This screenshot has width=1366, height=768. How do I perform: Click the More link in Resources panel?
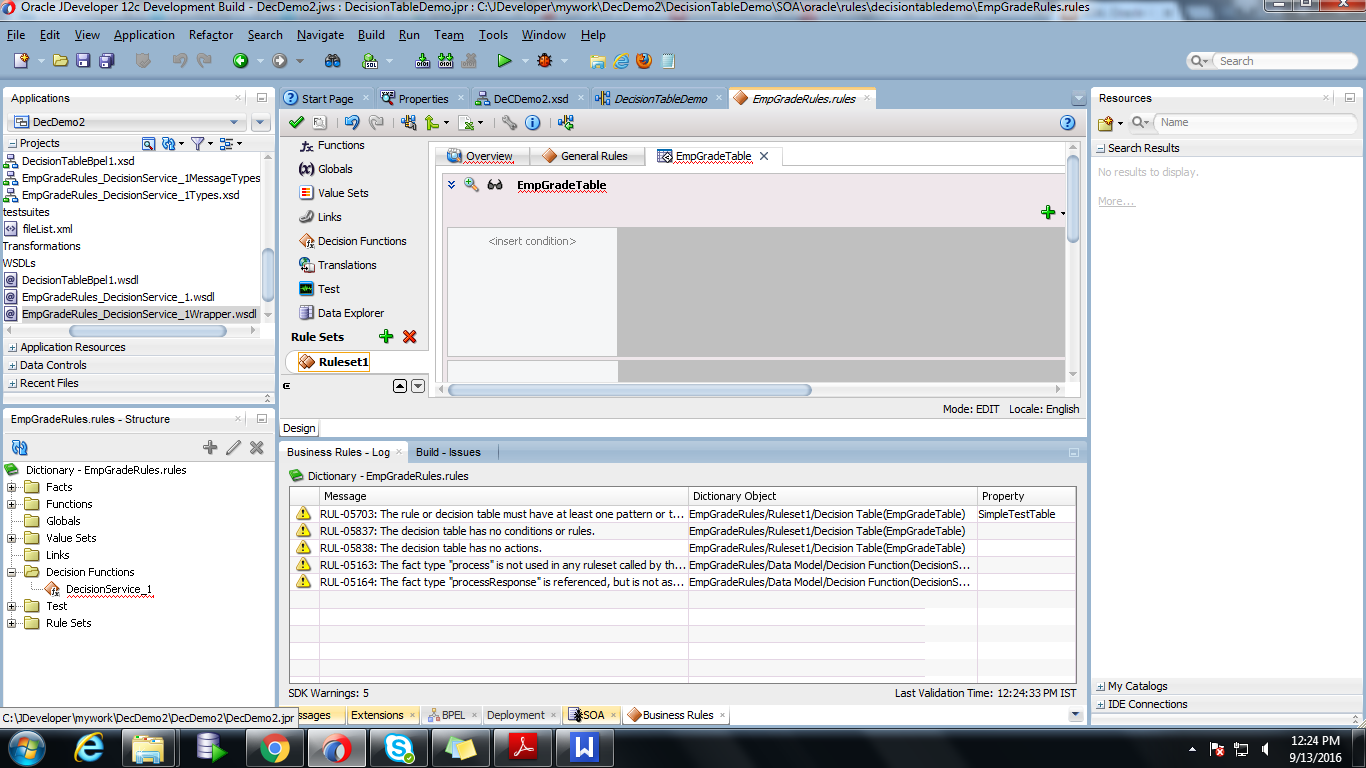pos(1116,201)
